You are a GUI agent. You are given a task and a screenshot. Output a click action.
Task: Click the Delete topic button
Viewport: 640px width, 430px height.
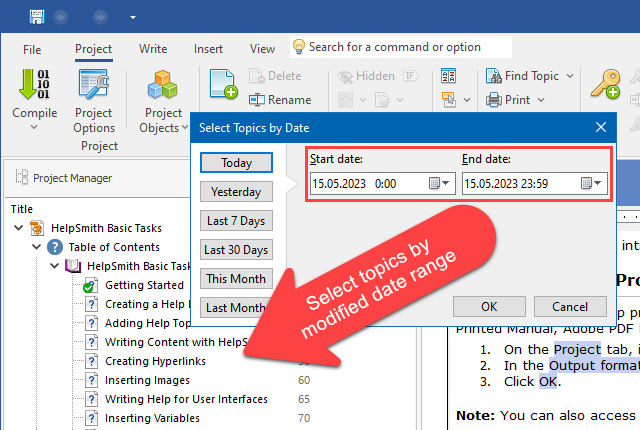coord(276,76)
